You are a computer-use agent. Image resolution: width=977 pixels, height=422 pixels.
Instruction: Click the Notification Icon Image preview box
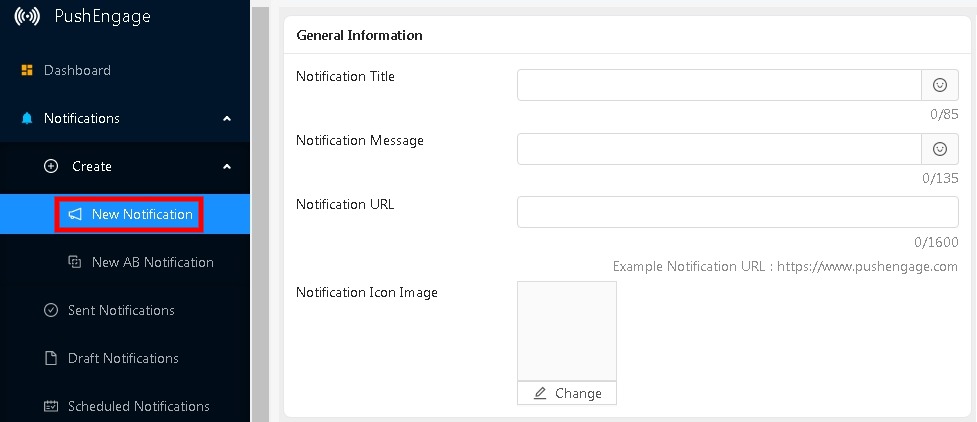click(x=567, y=331)
